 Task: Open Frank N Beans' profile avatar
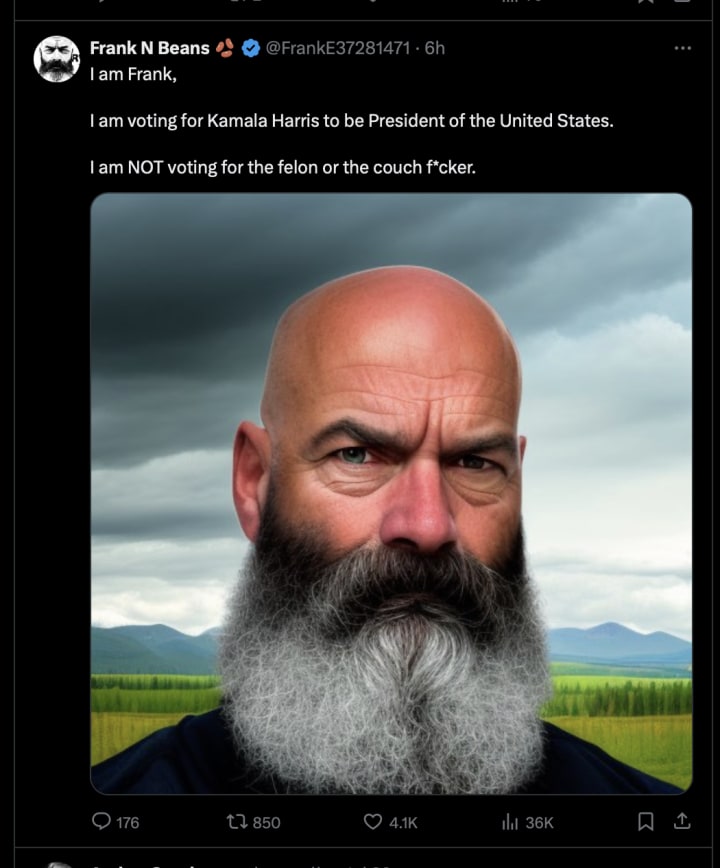56,59
